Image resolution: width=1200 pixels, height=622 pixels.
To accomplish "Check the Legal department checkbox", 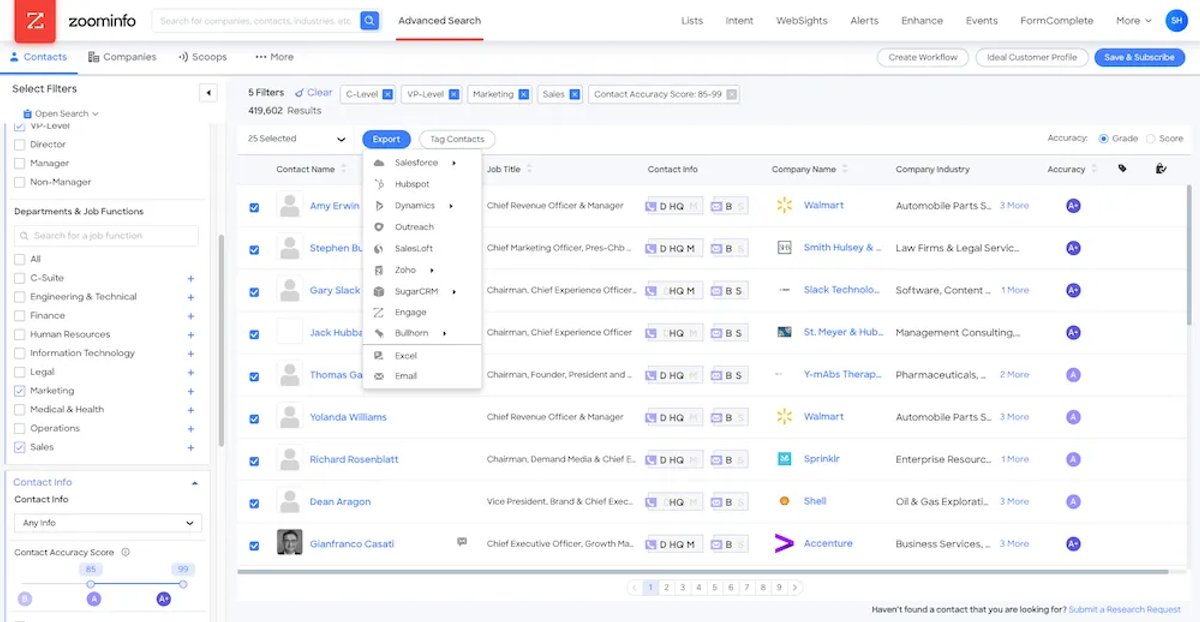I will click(20, 372).
